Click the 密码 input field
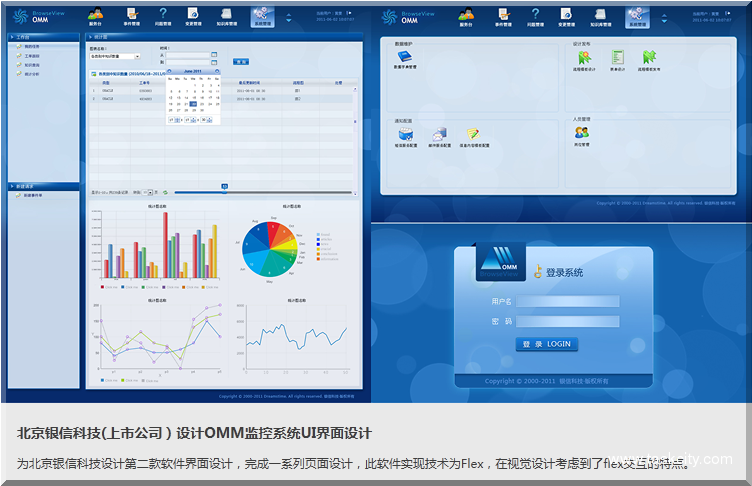 click(568, 321)
